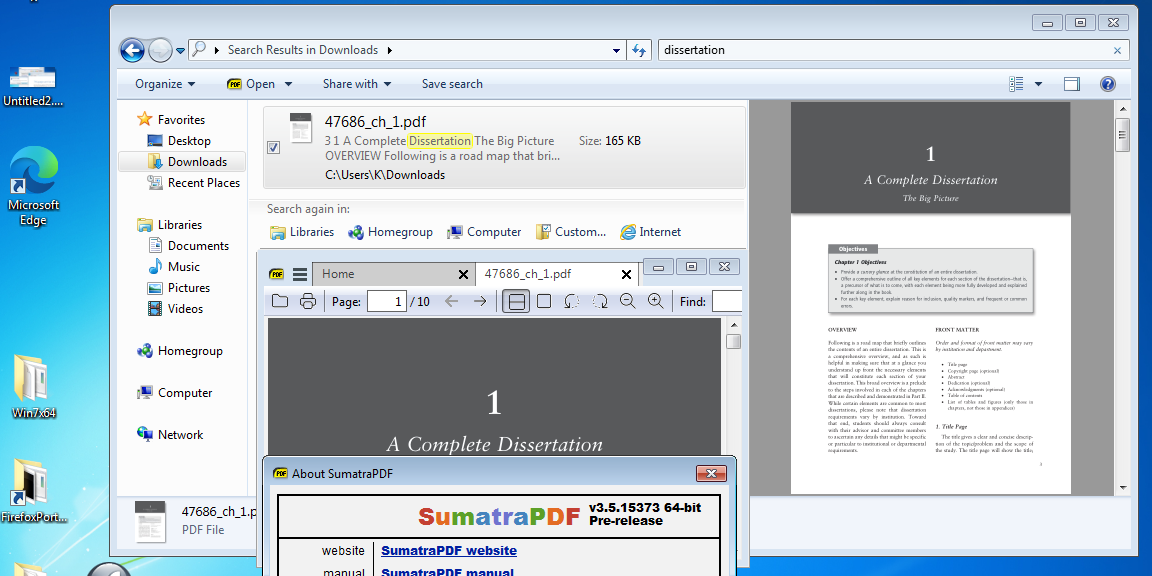Print the PDF with the printer icon
This screenshot has width=1152, height=576.
[308, 300]
